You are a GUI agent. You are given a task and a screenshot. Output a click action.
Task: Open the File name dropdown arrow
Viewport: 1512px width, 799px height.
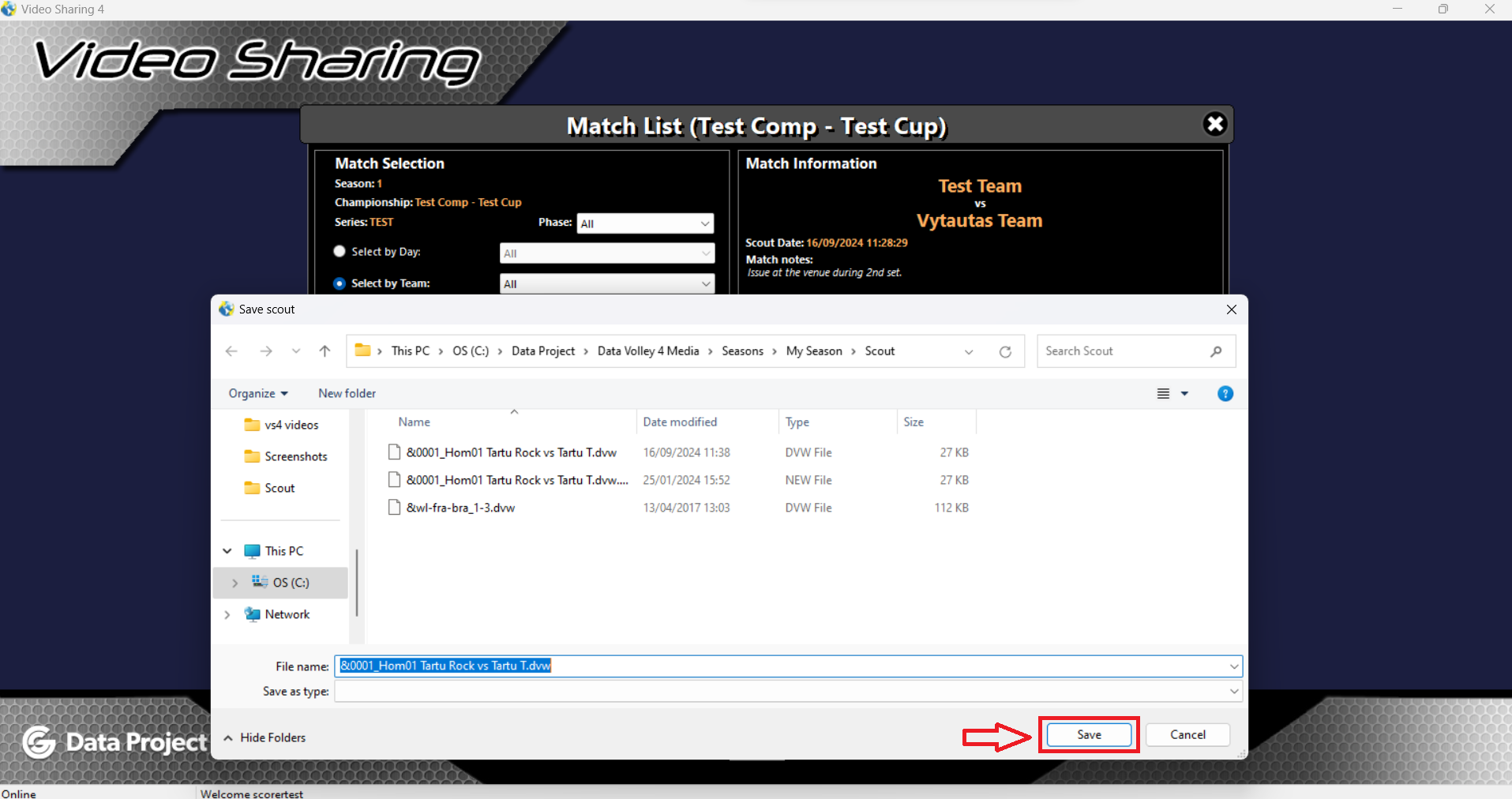point(1234,666)
